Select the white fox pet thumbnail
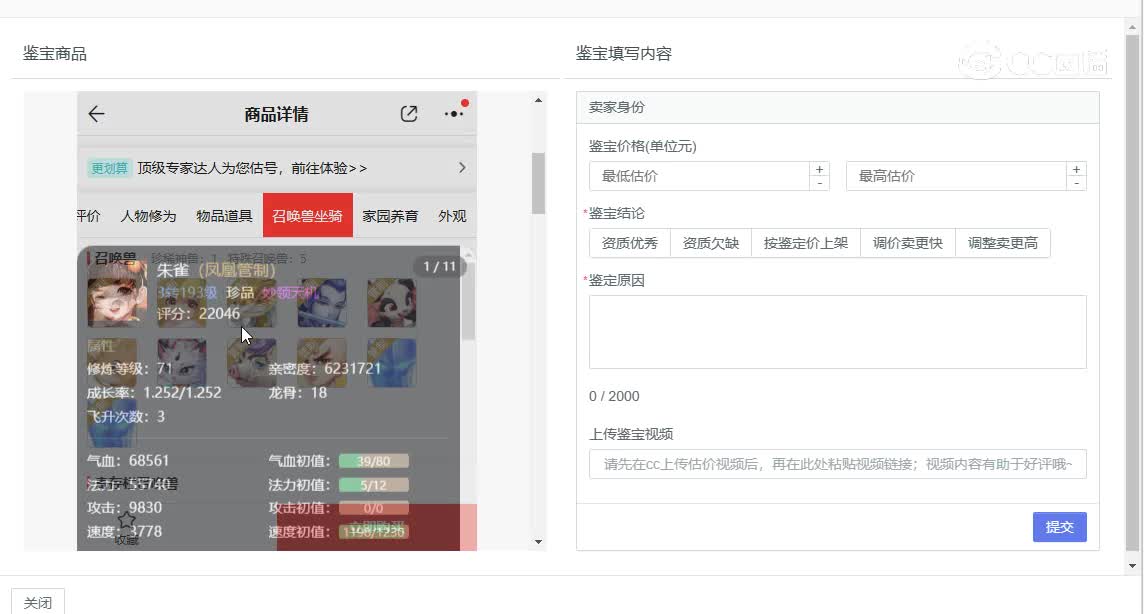Viewport: 1144px width, 614px height. 182,362
